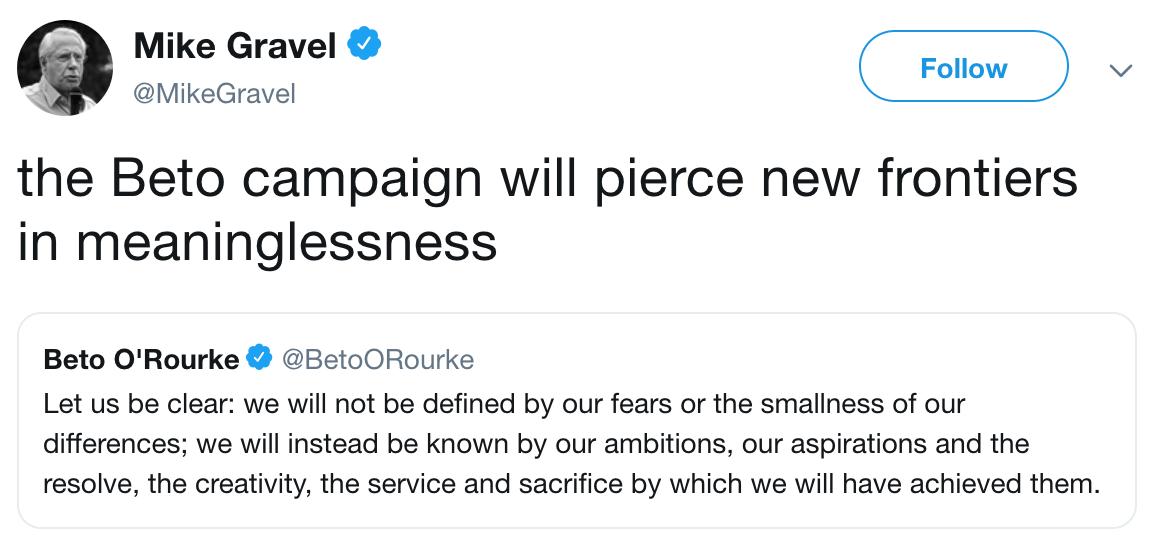Follow Mike Gravel
This screenshot has width=1160, height=550.
pos(963,68)
